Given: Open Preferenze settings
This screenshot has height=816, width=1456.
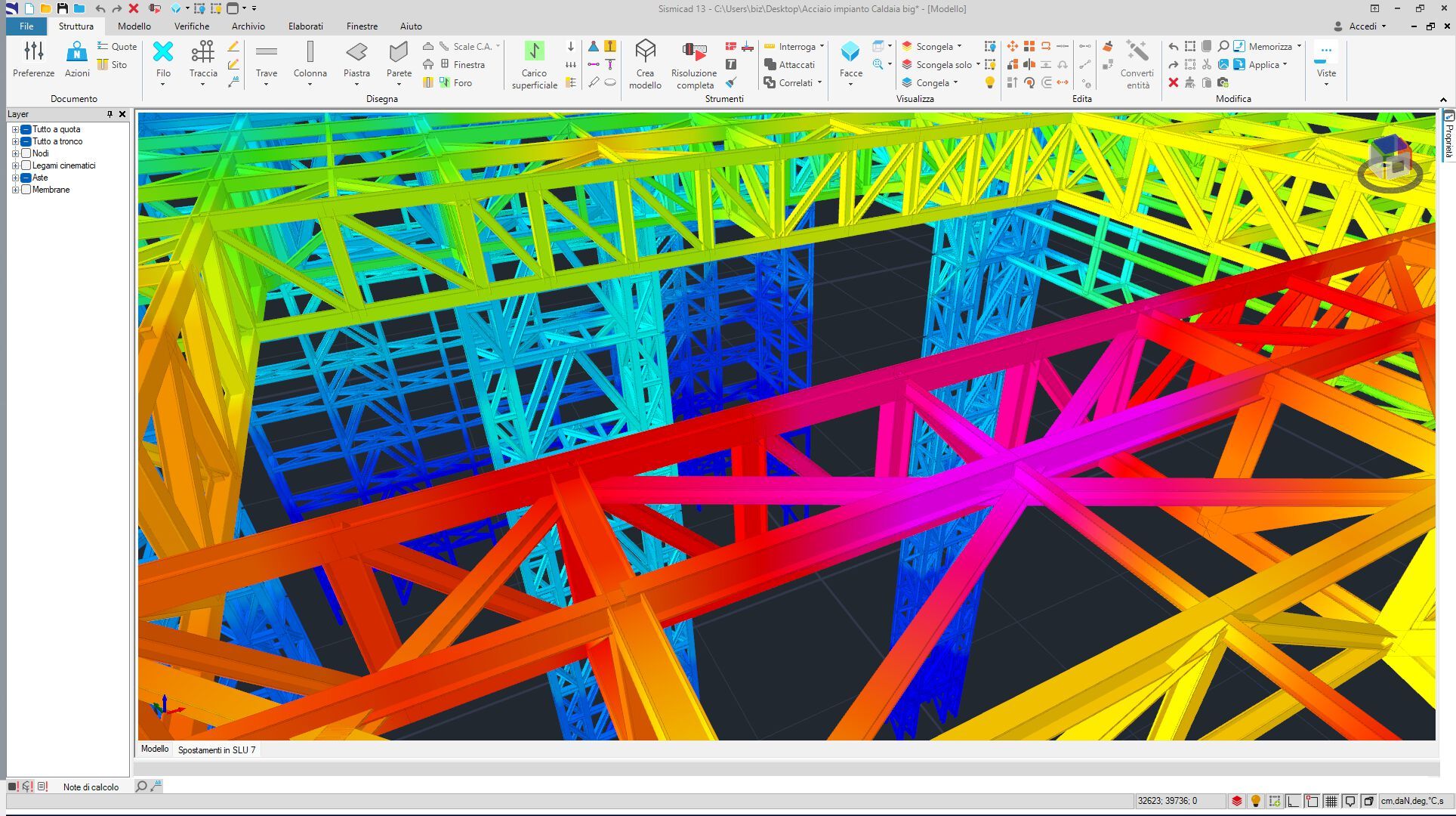Looking at the screenshot, I should [x=33, y=53].
